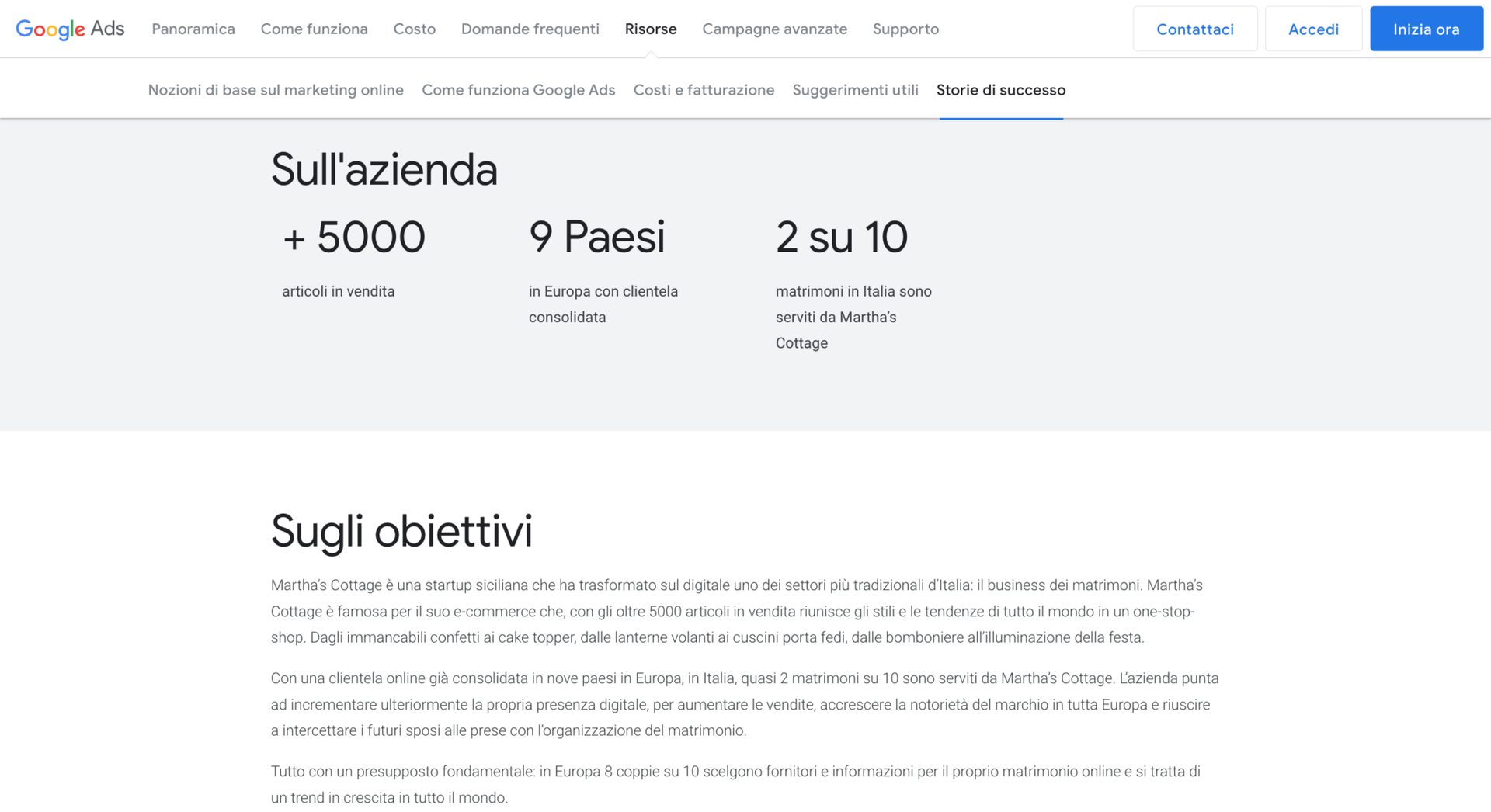Screen dimensions: 1491x812
Task: Go to Come funziona in top navigation
Action: [x=314, y=29]
